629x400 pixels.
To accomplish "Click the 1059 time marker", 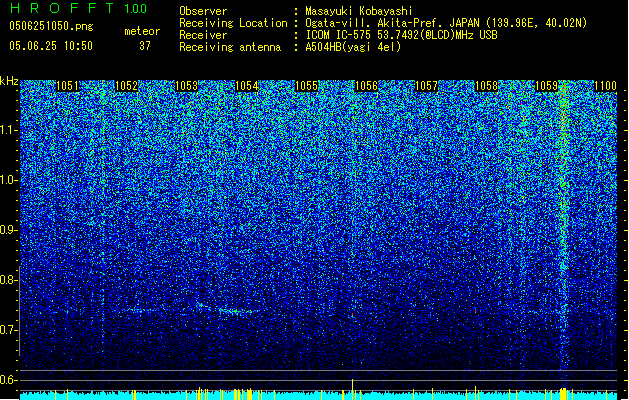I will [546, 86].
